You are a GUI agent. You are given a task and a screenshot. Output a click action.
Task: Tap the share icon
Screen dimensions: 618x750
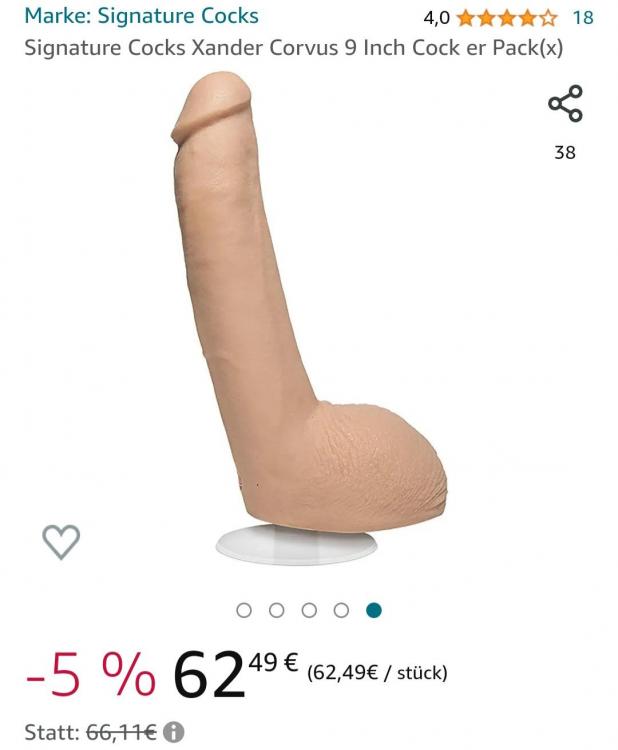click(565, 103)
